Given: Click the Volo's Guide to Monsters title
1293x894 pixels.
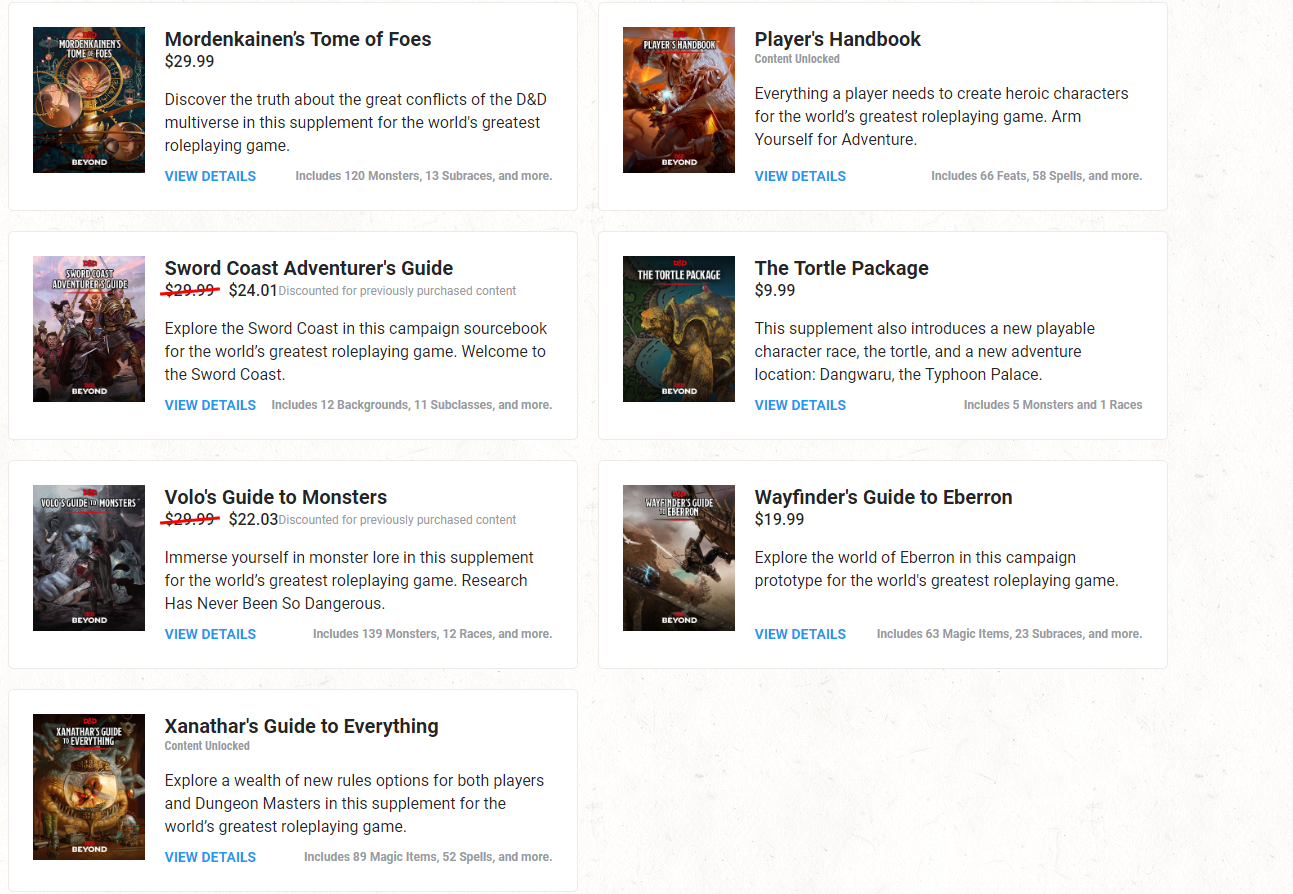Looking at the screenshot, I should click(x=276, y=497).
